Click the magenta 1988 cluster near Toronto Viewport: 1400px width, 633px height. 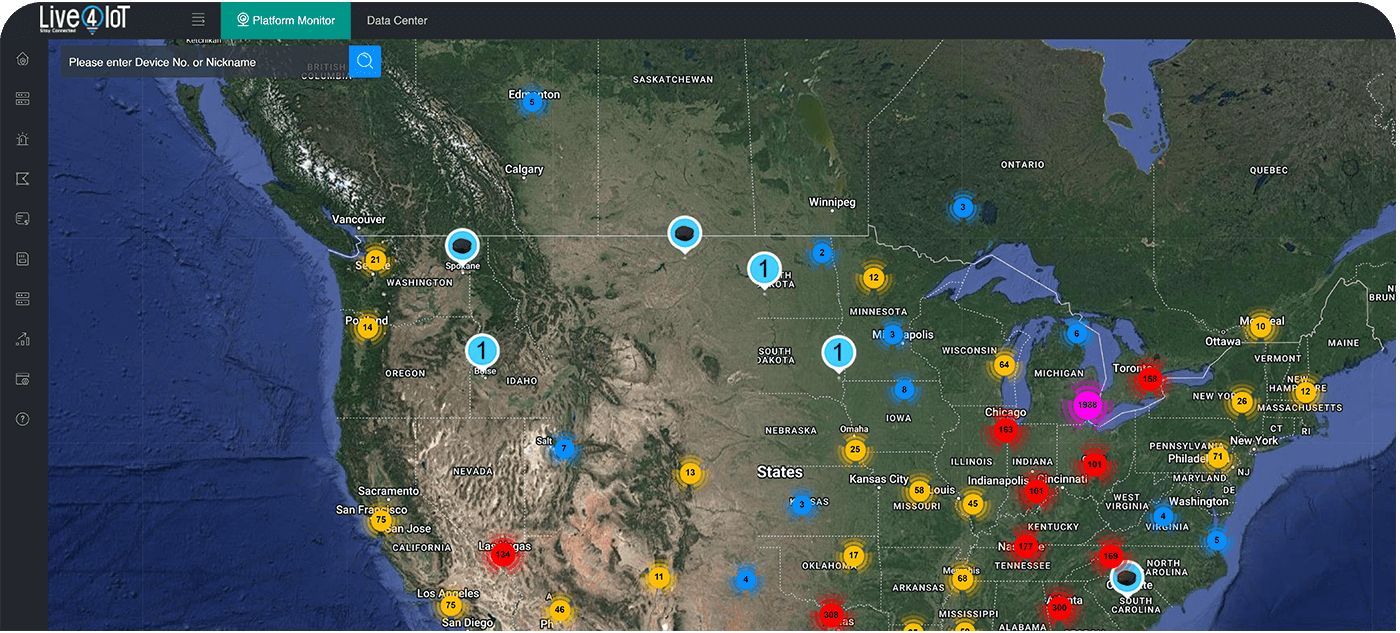tap(1088, 404)
